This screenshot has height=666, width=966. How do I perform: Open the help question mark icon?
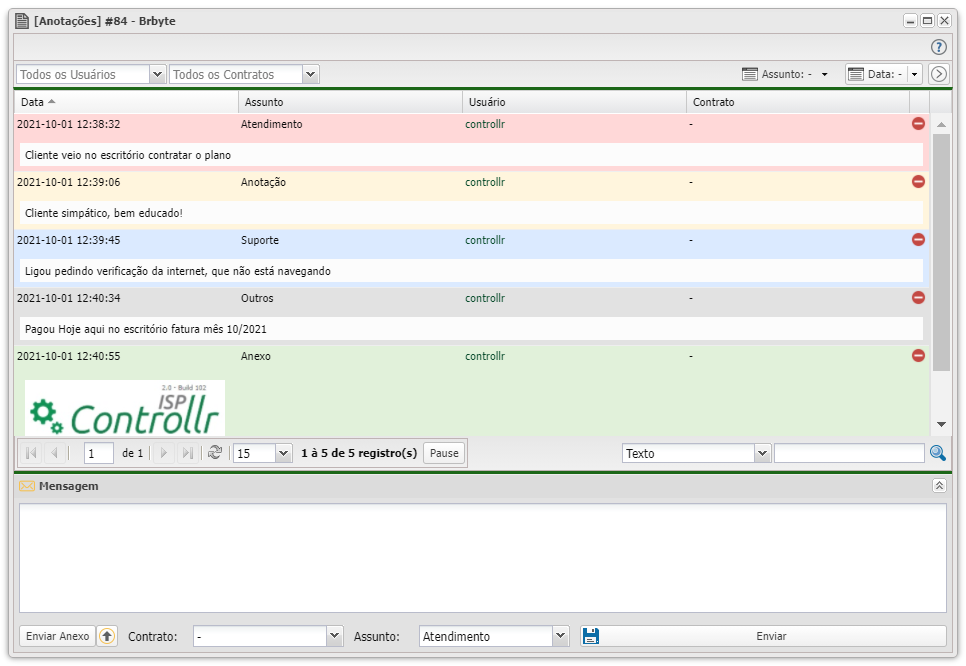[x=938, y=47]
